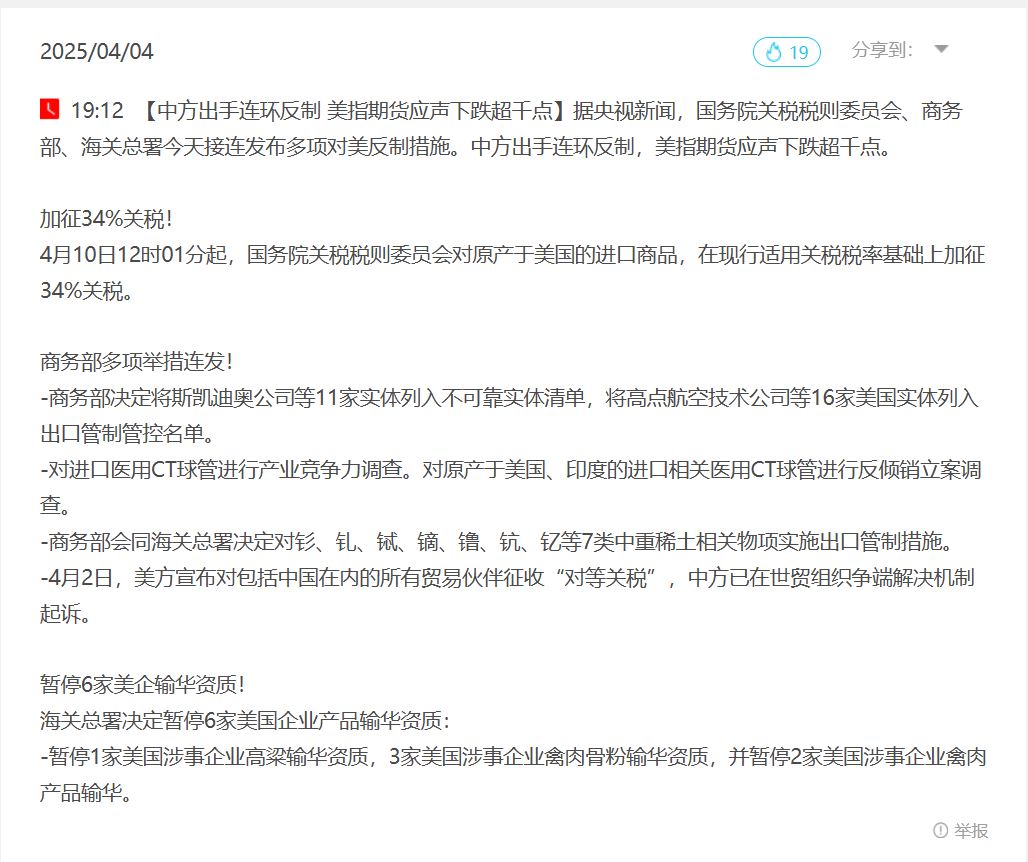This screenshot has width=1028, height=862.
Task: Click the 2025/04/04 date text
Action: [x=96, y=52]
